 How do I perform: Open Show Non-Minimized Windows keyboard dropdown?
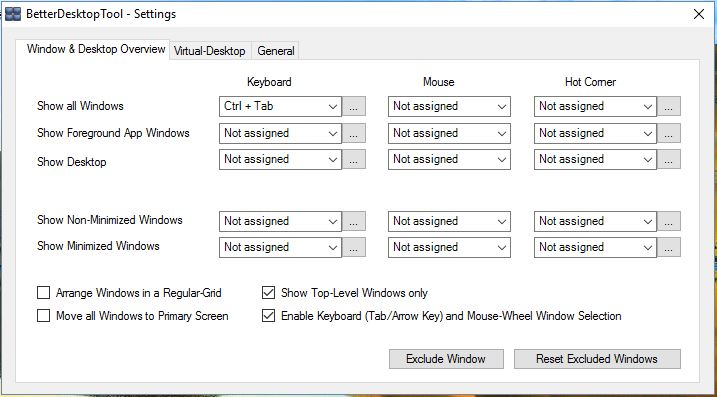click(x=280, y=221)
